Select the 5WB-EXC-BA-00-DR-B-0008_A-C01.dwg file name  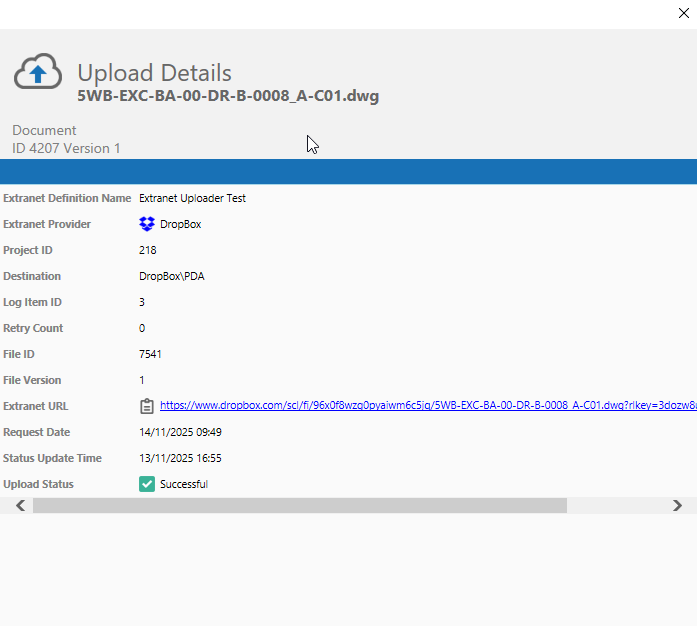tap(228, 96)
